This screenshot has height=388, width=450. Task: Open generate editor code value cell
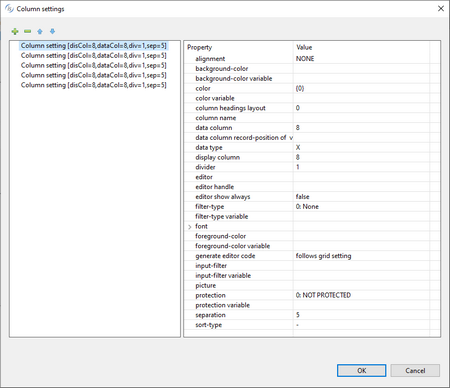point(361,256)
